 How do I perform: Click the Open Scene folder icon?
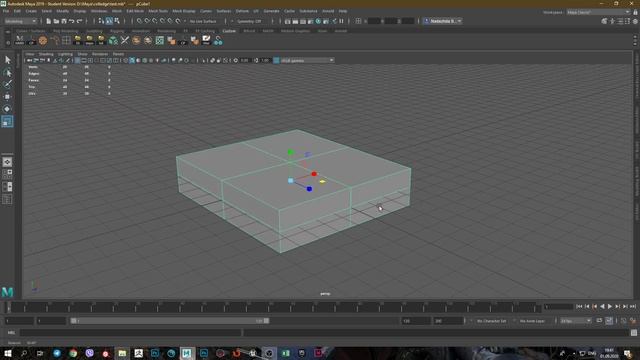point(56,21)
